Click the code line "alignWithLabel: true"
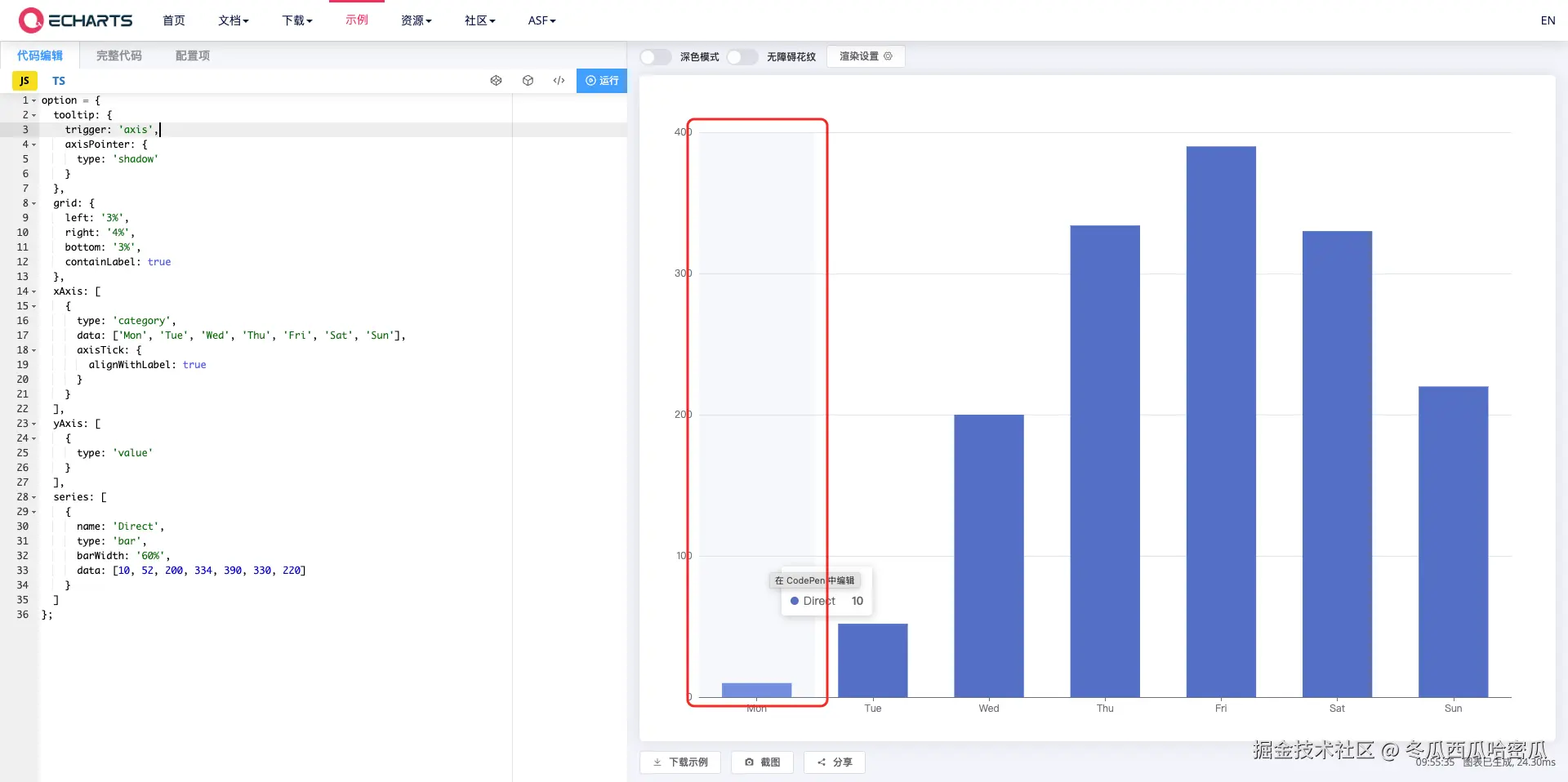Image resolution: width=1568 pixels, height=782 pixels. point(148,365)
